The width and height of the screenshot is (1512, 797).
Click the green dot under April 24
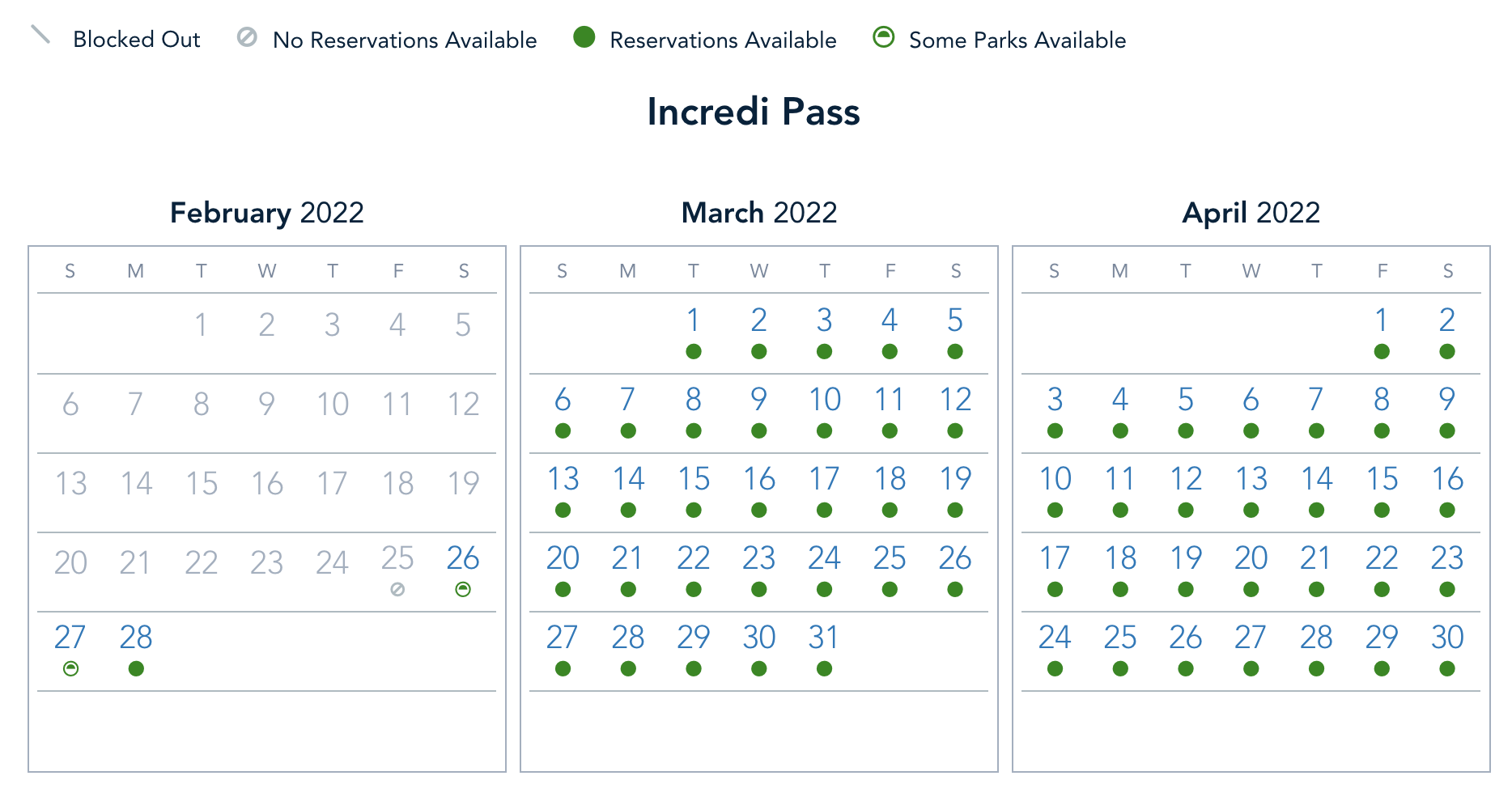tap(1055, 669)
